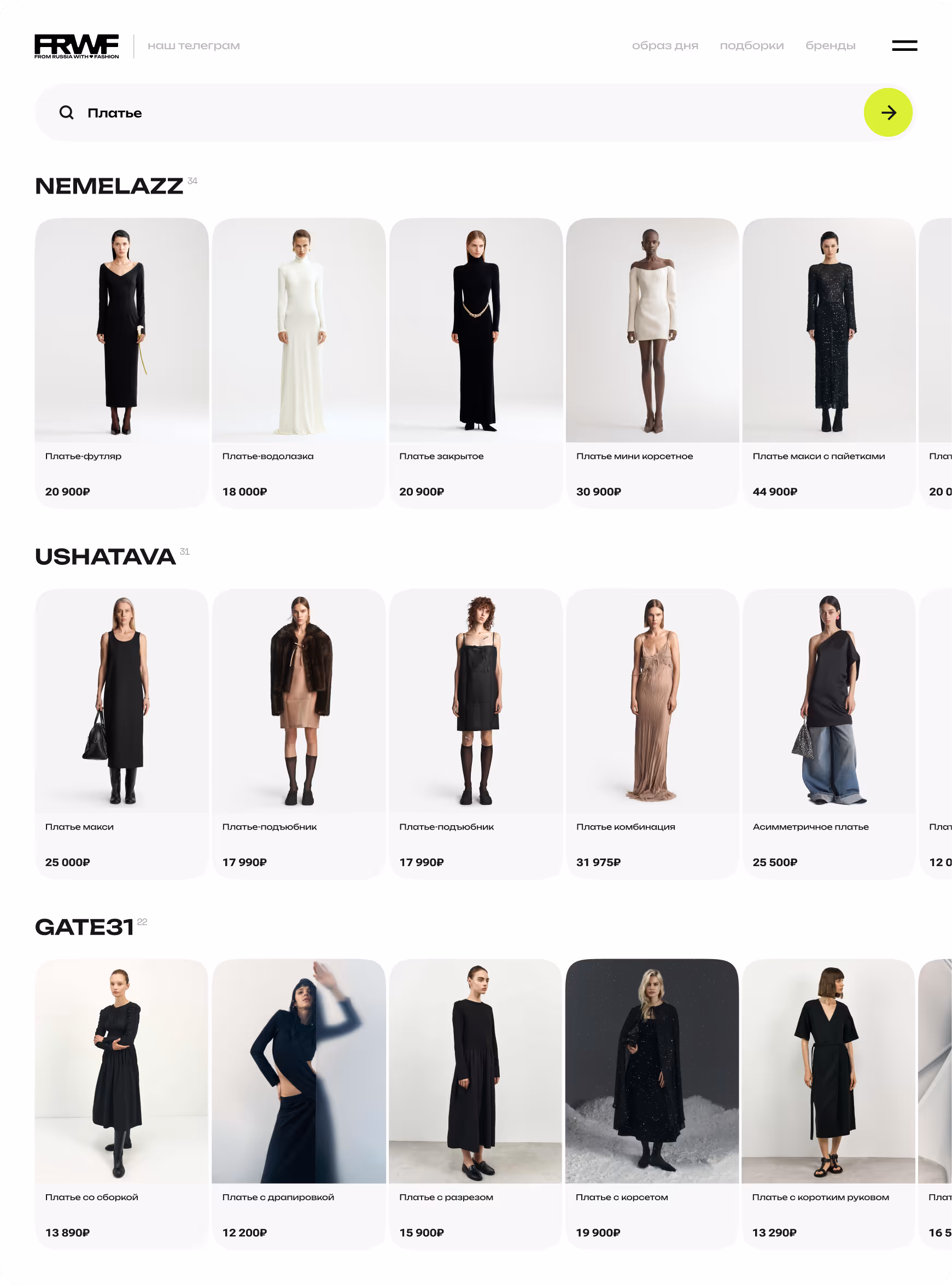This screenshot has height=1285, width=952.
Task: Open the наш телеграм link
Action: pos(194,45)
